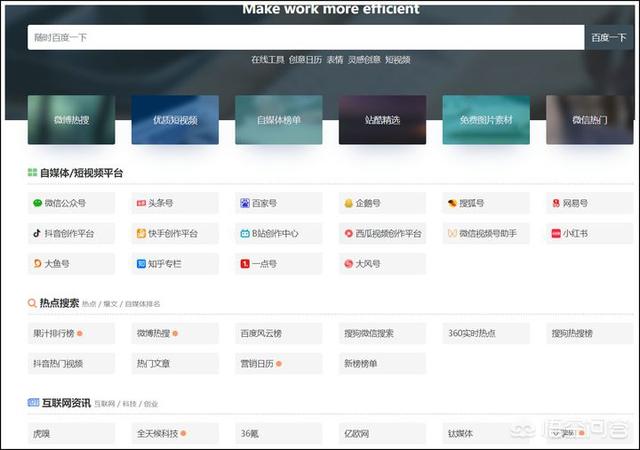Screen dimensions: 640x450
Task: Open the 短视频 tab under search
Action: tap(398, 60)
